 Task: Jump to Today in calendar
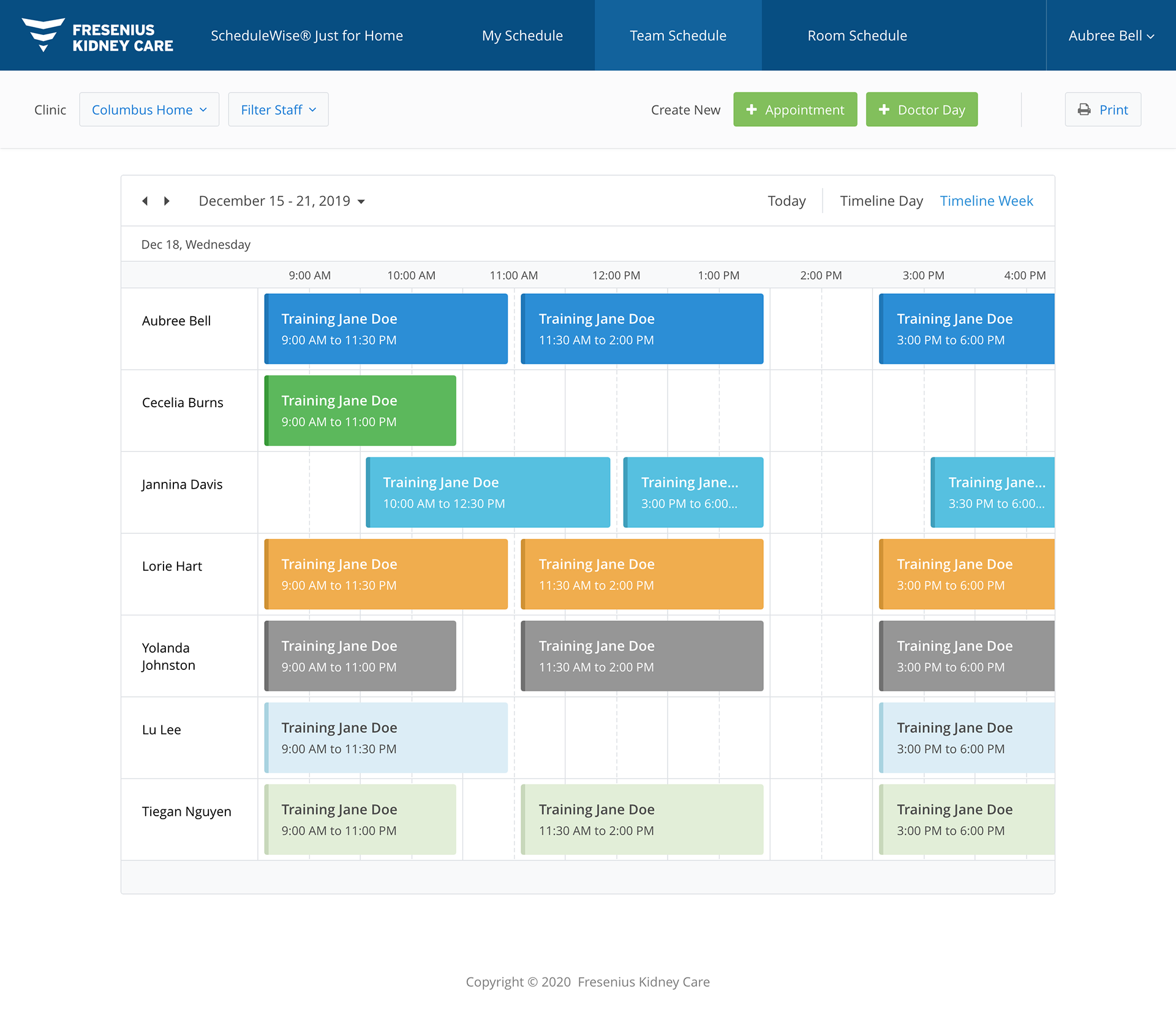[786, 201]
